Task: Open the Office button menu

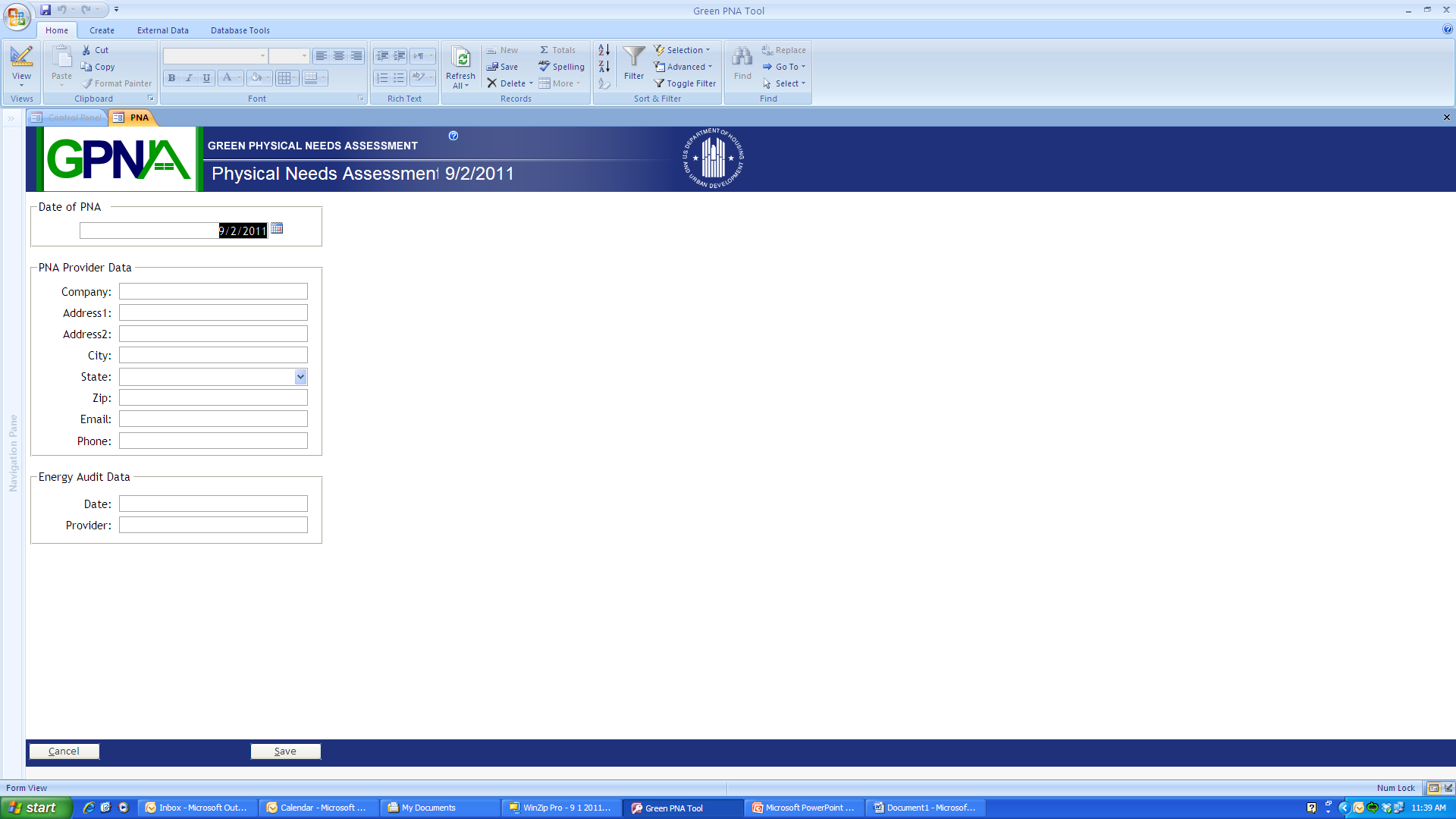Action: click(x=17, y=15)
